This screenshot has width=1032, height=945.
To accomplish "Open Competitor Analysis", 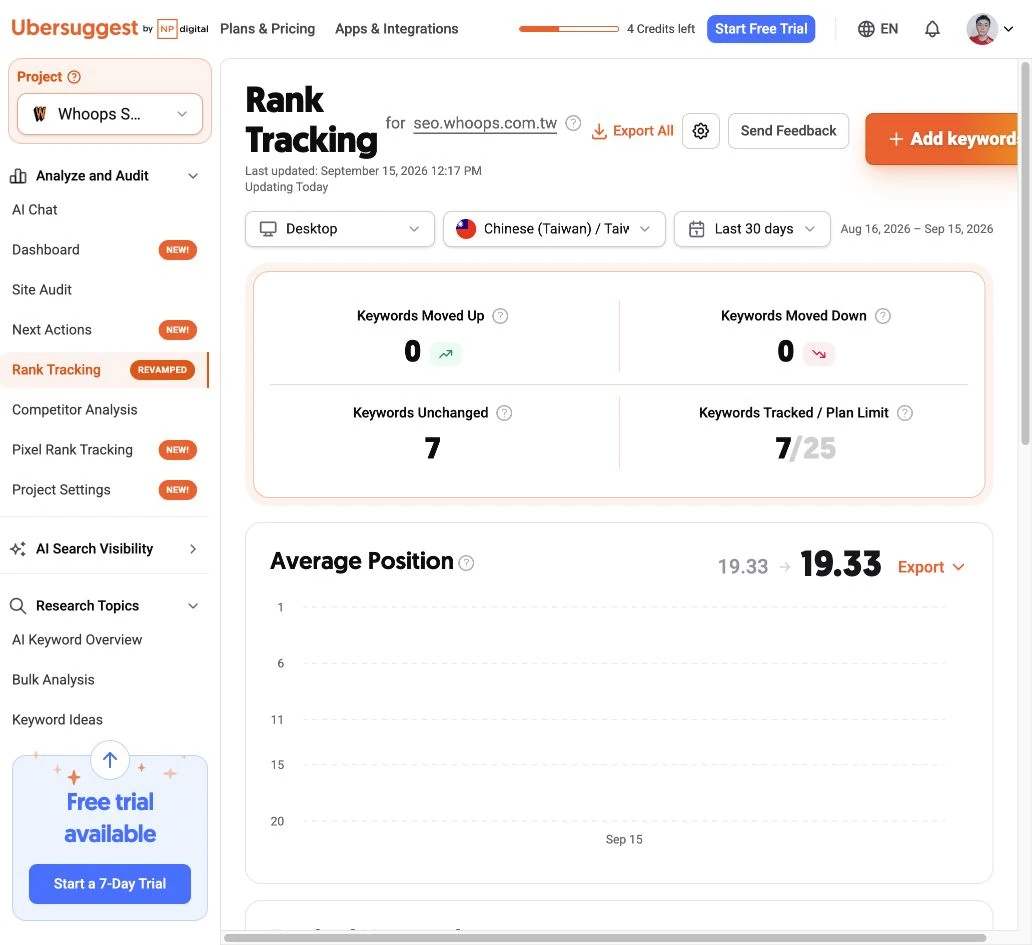I will [74, 410].
